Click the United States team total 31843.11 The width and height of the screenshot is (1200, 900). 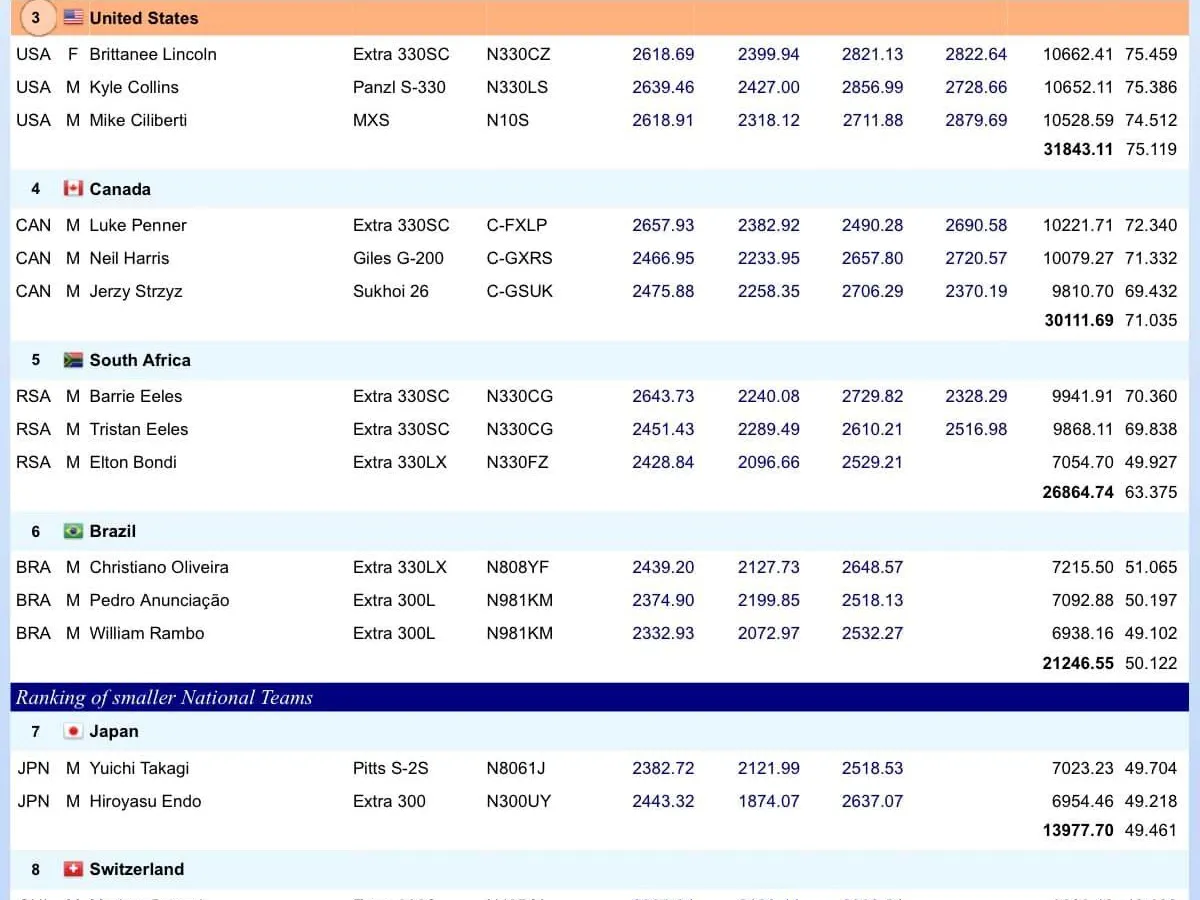(x=1077, y=149)
